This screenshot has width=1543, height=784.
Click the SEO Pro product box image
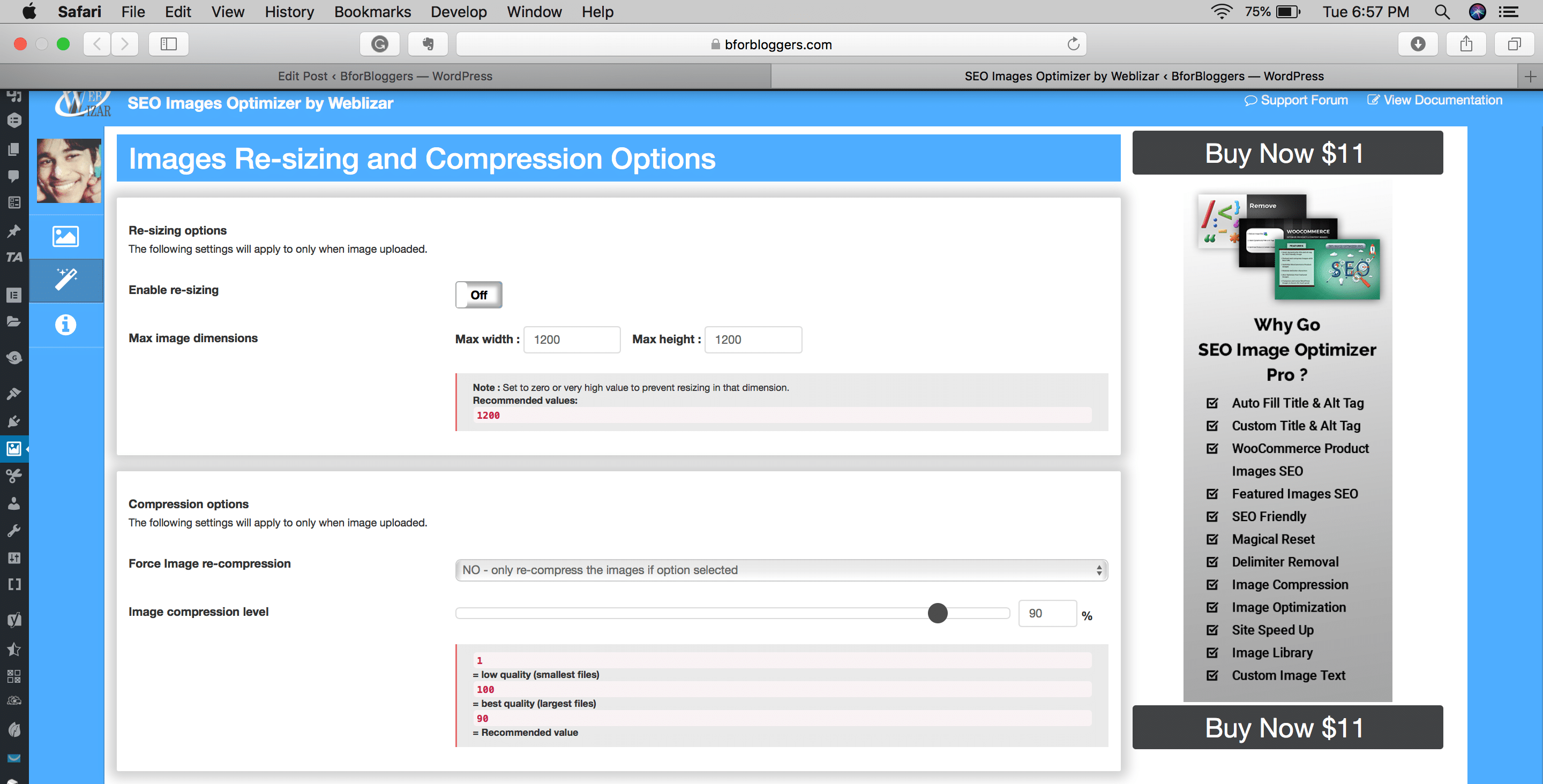coord(1288,247)
